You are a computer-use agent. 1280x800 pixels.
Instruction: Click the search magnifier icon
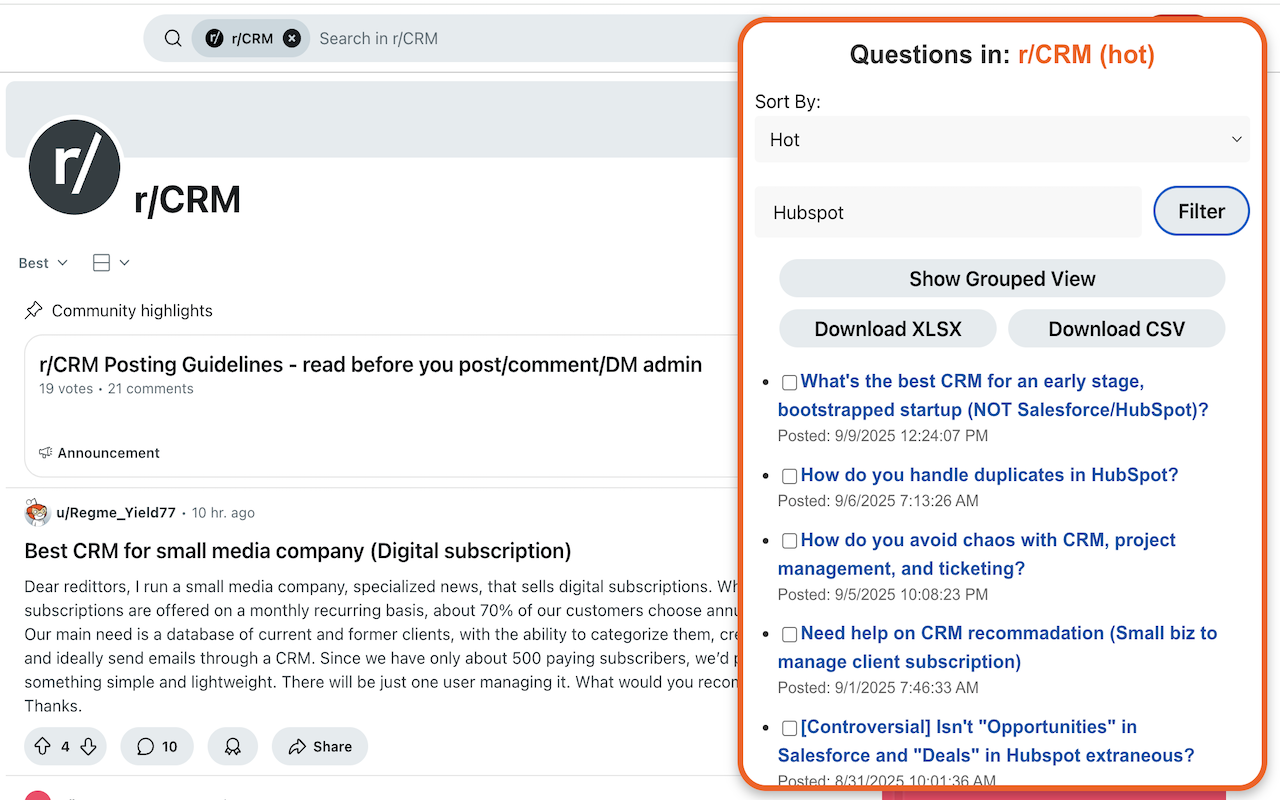point(173,39)
